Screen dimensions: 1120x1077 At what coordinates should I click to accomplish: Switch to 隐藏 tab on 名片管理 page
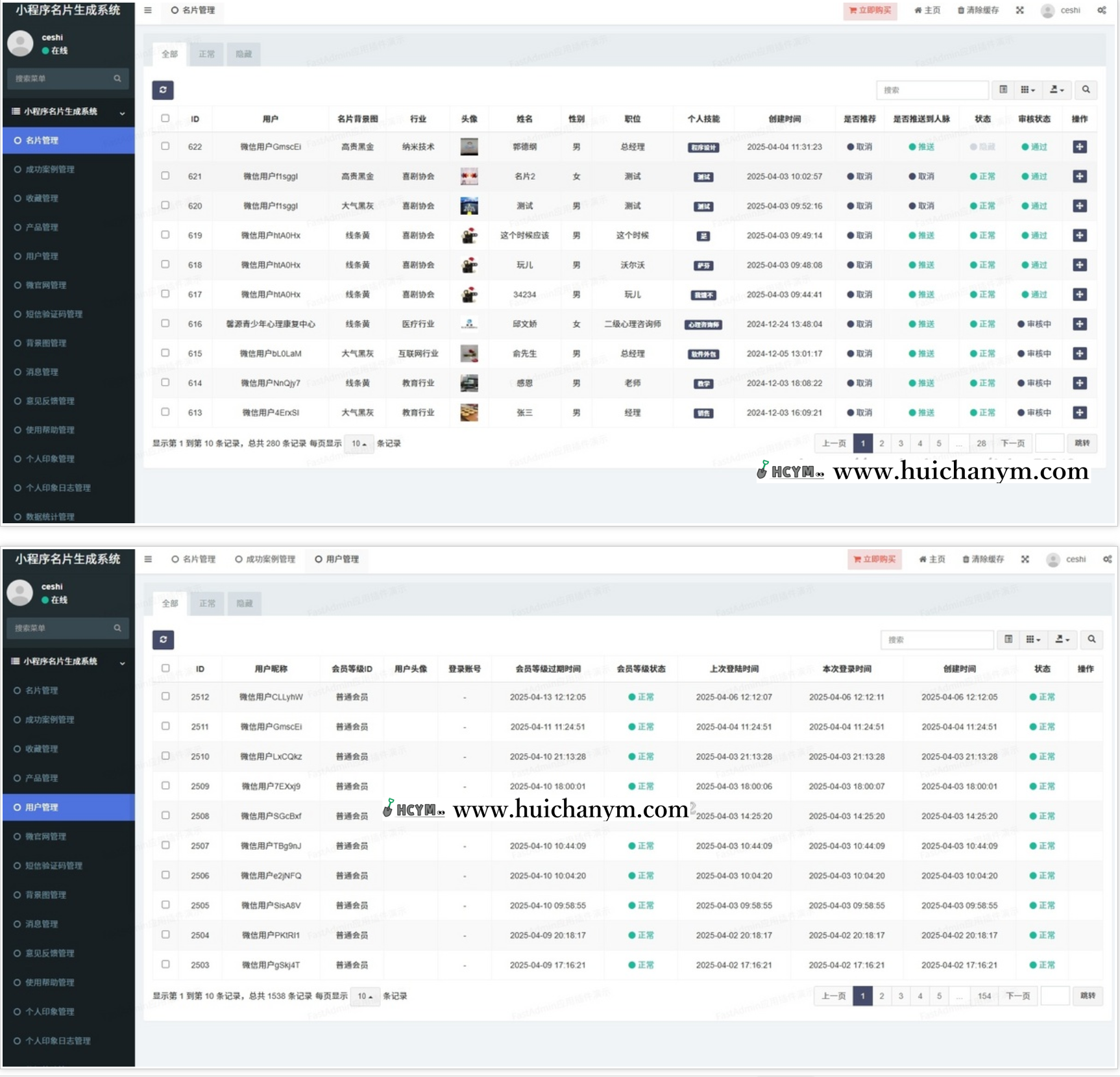(x=244, y=55)
